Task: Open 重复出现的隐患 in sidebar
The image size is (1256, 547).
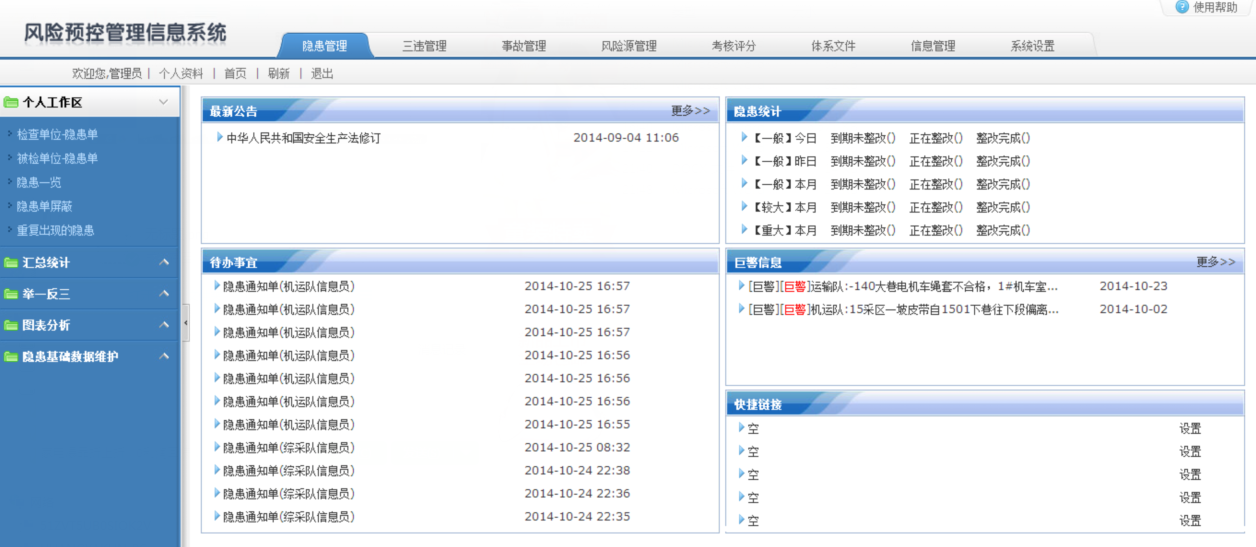Action: (x=55, y=230)
